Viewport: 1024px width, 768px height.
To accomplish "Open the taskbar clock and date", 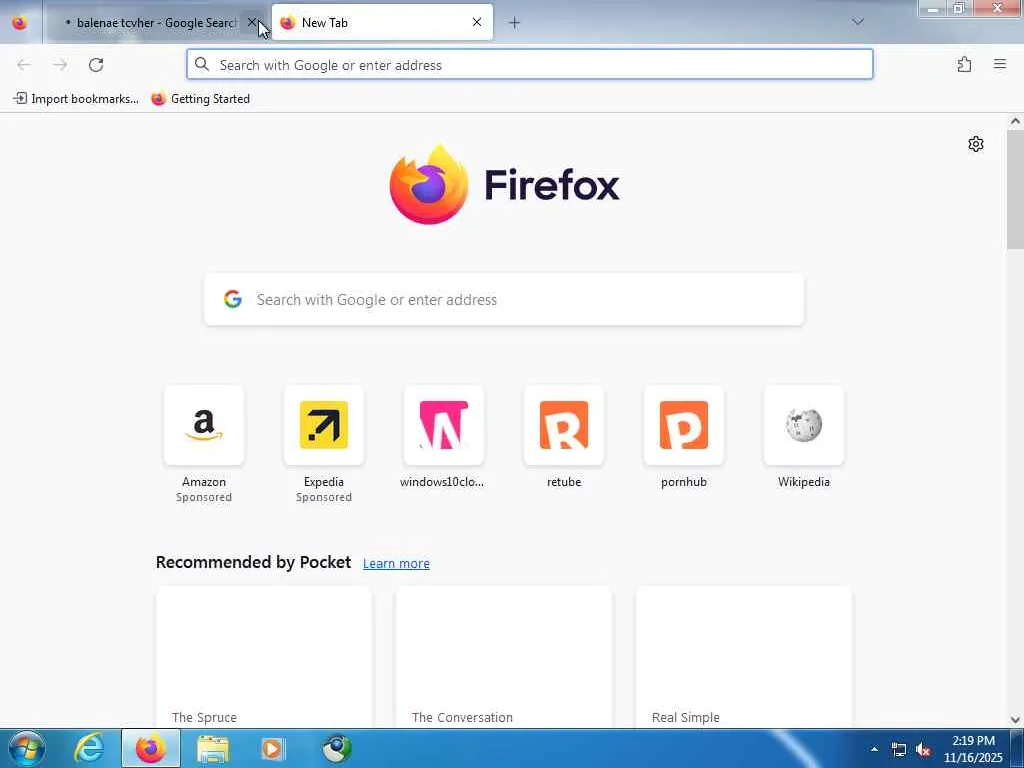I will pyautogui.click(x=973, y=749).
